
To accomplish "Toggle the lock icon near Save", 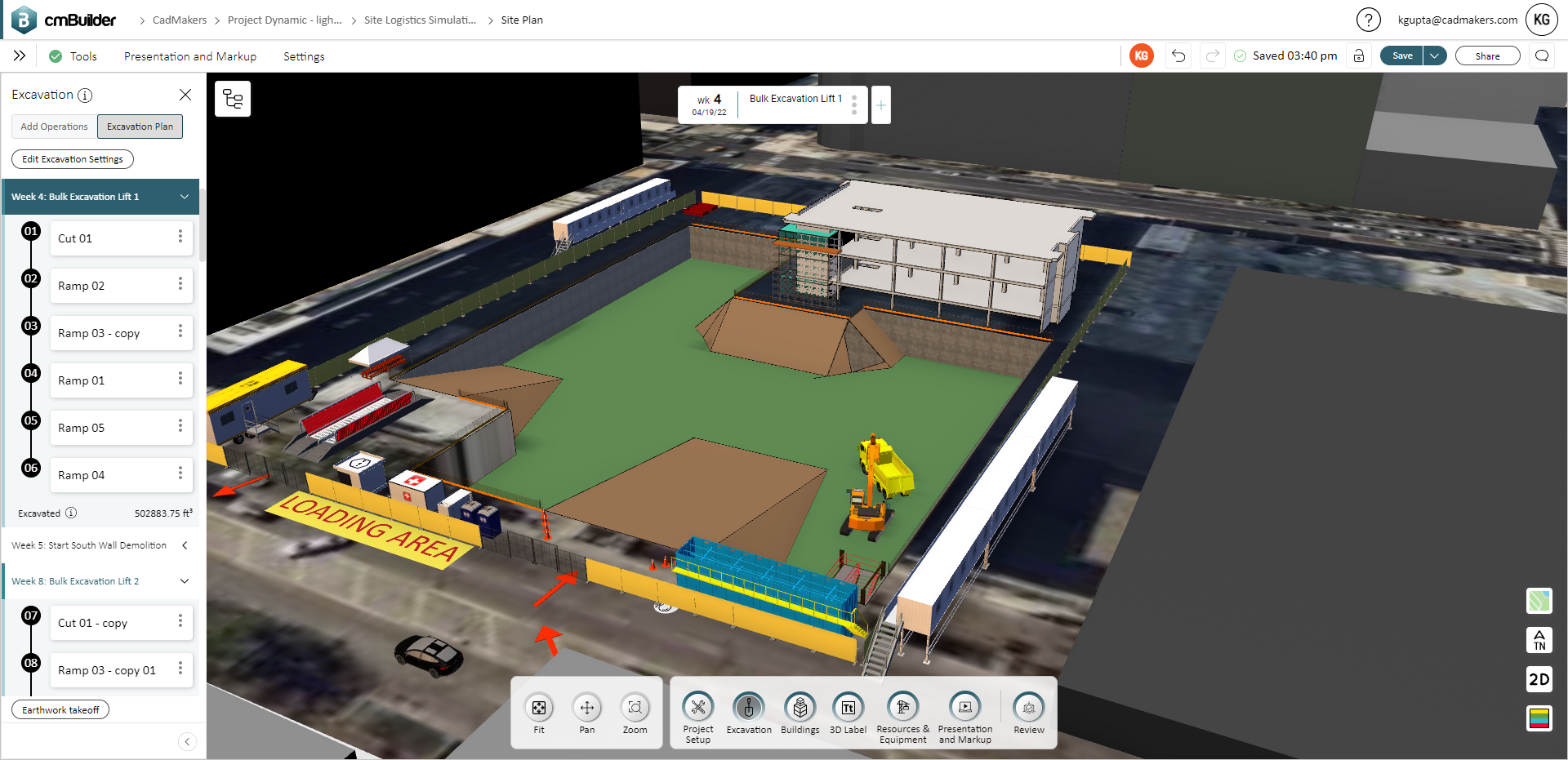I will click(1359, 56).
